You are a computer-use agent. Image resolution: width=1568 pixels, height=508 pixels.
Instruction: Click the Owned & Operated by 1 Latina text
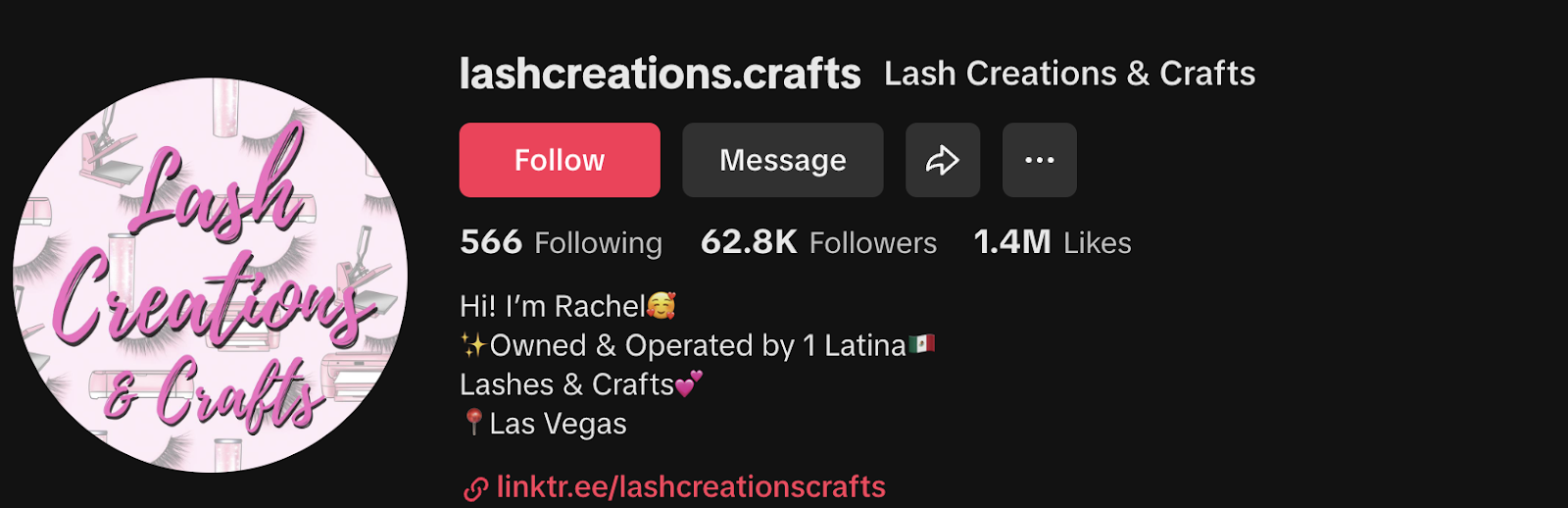pos(698,345)
